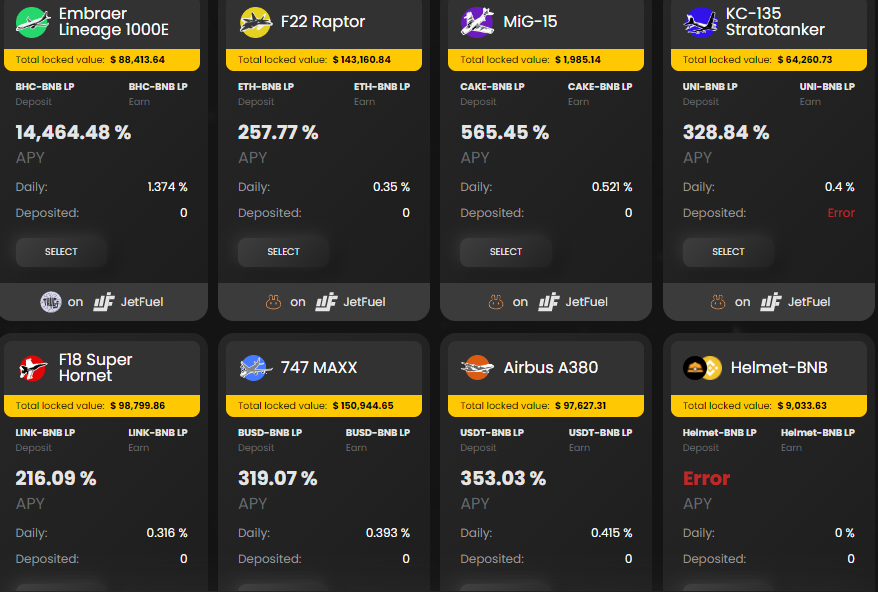Click the 319.07 % APY value
Viewport: 878px width, 592px height.
278,479
